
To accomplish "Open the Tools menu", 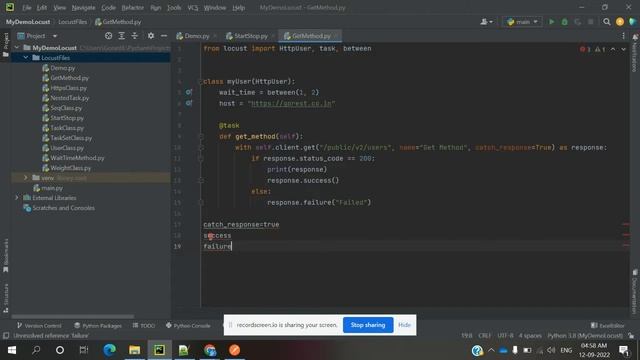I will point(174,7).
